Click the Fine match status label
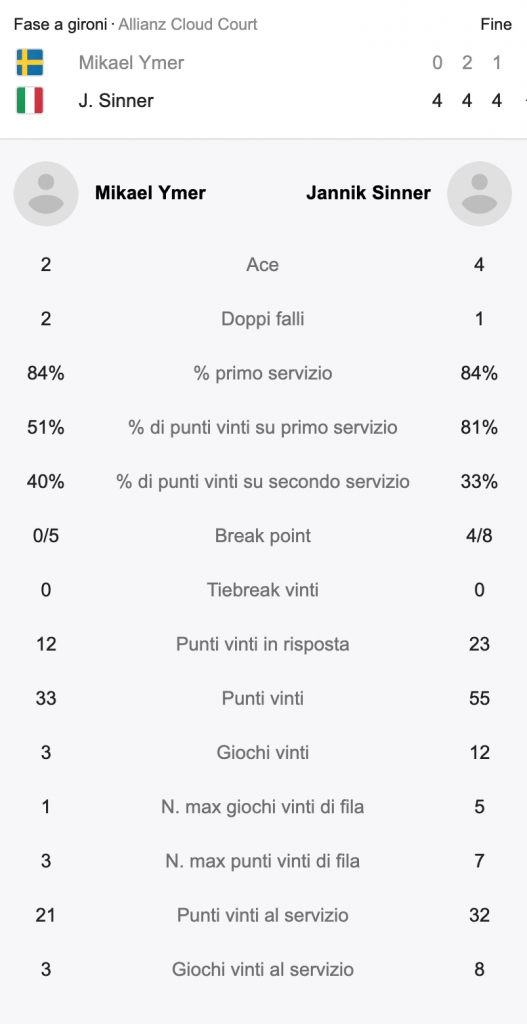The width and height of the screenshot is (527, 1024). [496, 25]
